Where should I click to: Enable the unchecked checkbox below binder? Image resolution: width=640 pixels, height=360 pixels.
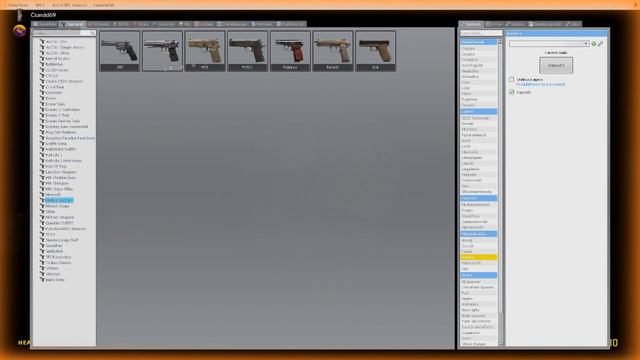coord(511,80)
